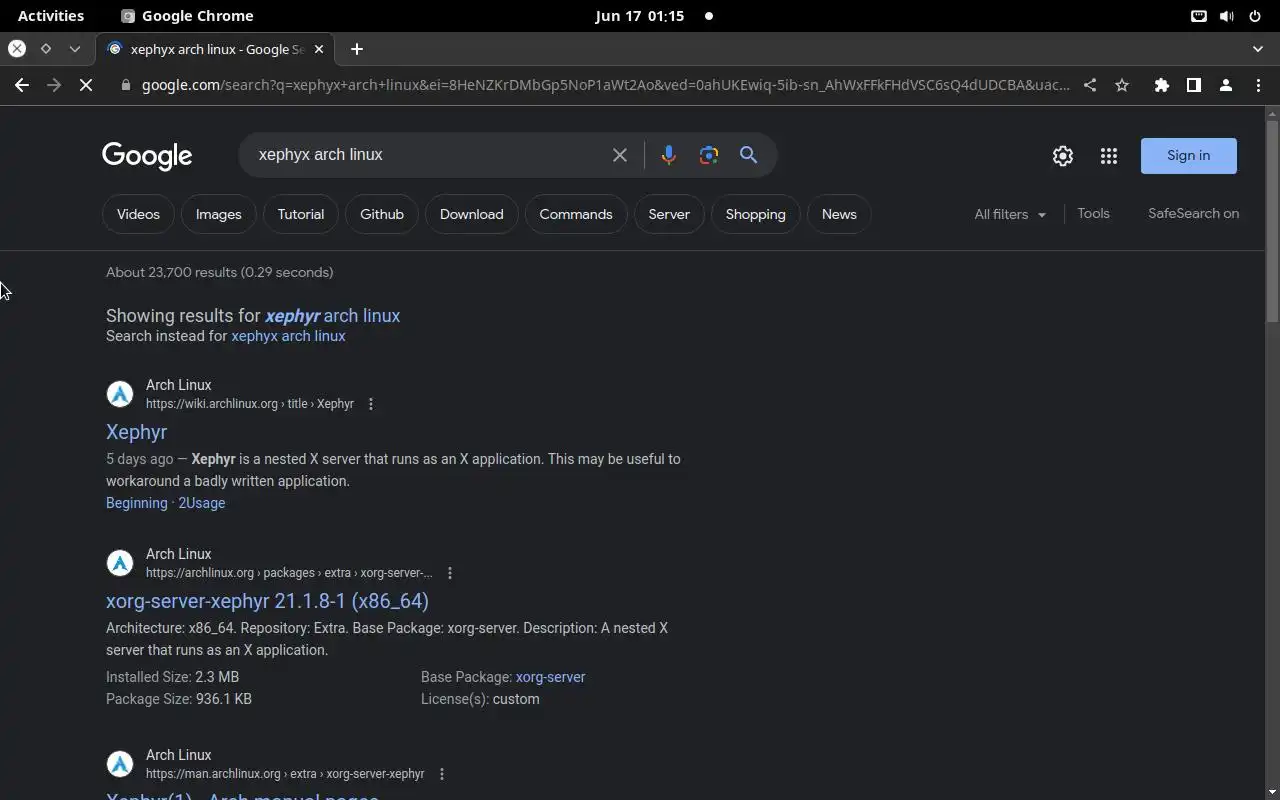Viewport: 1280px width, 800px height.
Task: Go back using the browser back arrow
Action: (22, 85)
